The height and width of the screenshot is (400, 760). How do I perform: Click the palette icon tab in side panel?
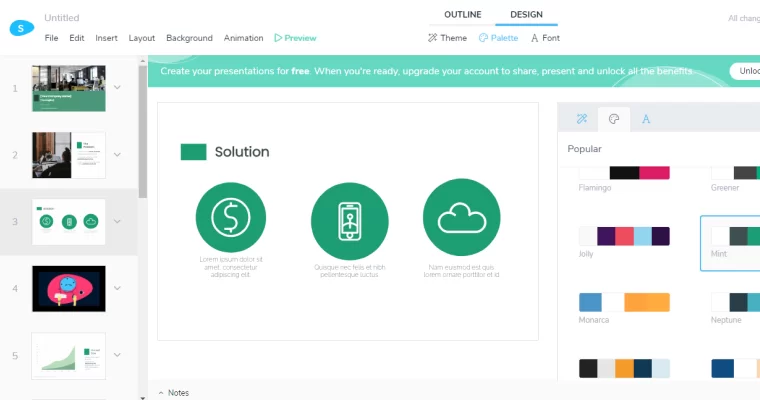tap(614, 119)
